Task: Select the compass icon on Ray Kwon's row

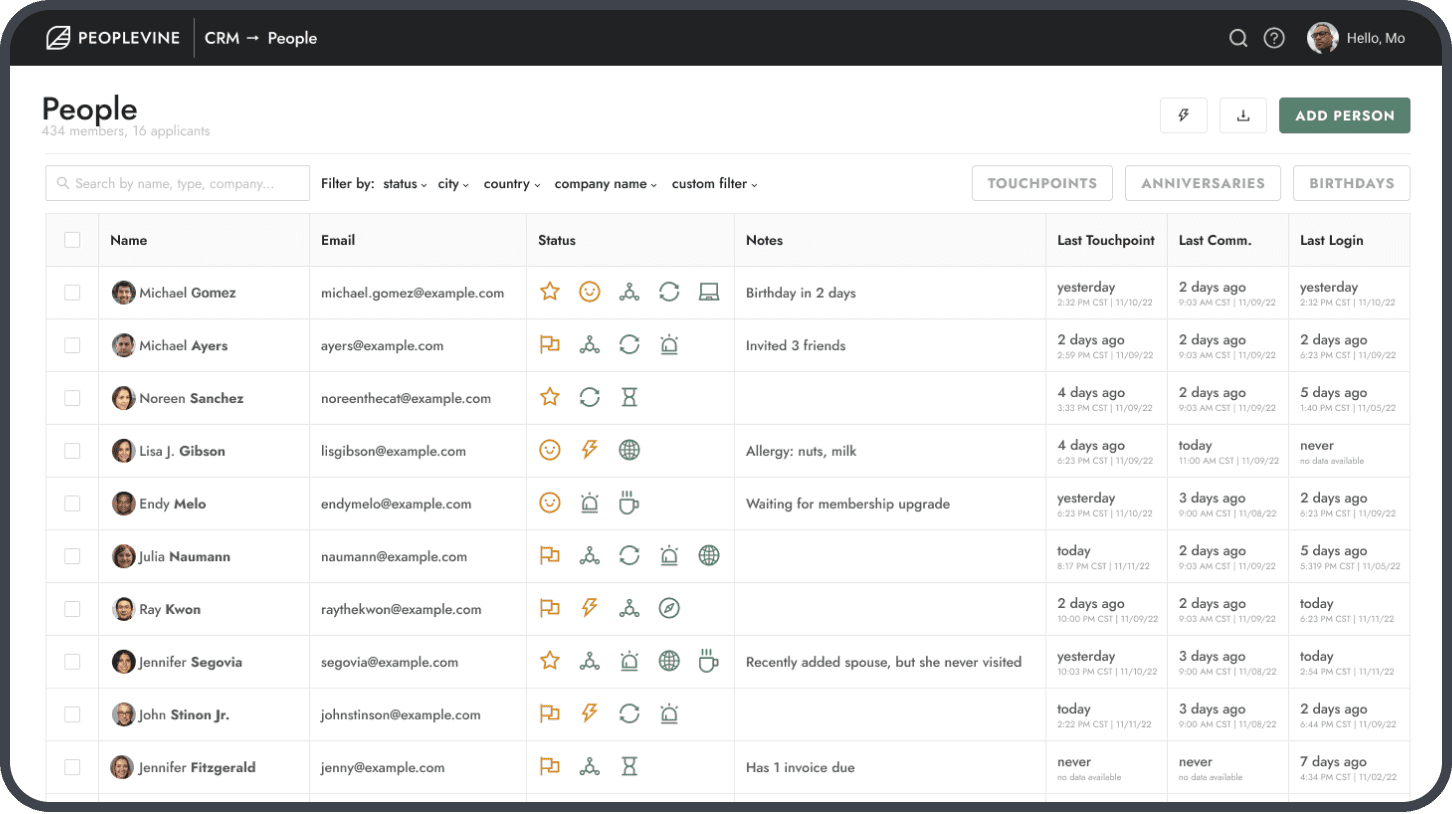Action: (670, 608)
